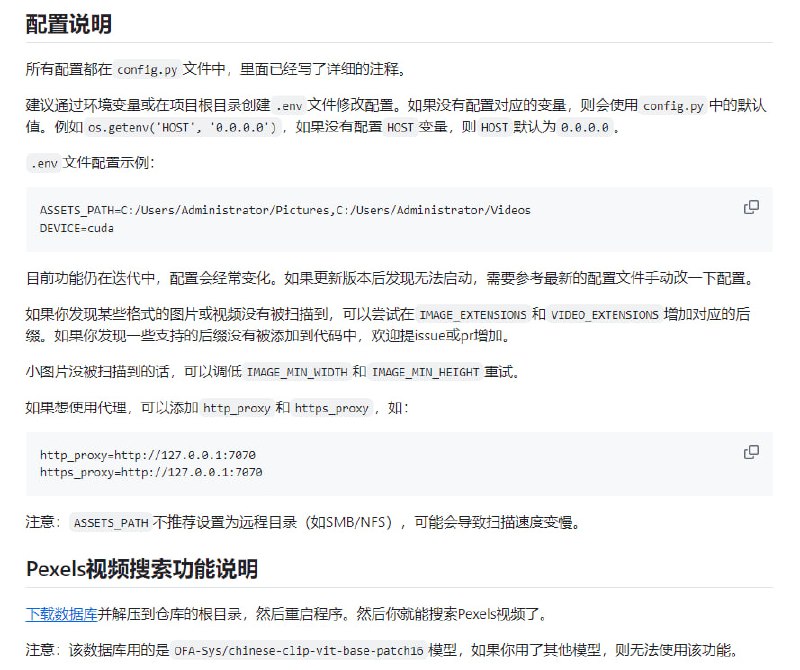Click the copy icon beside the proxy example

click(749, 451)
